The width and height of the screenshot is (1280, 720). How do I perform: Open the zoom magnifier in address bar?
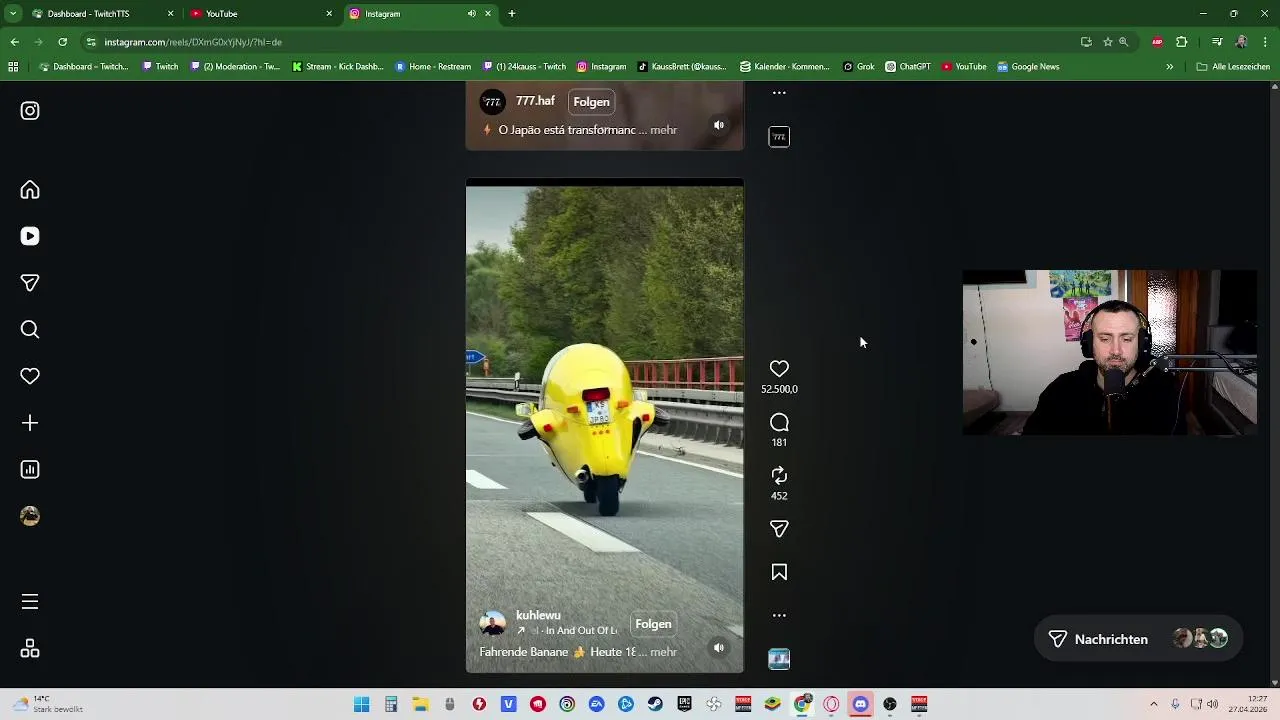[1124, 42]
